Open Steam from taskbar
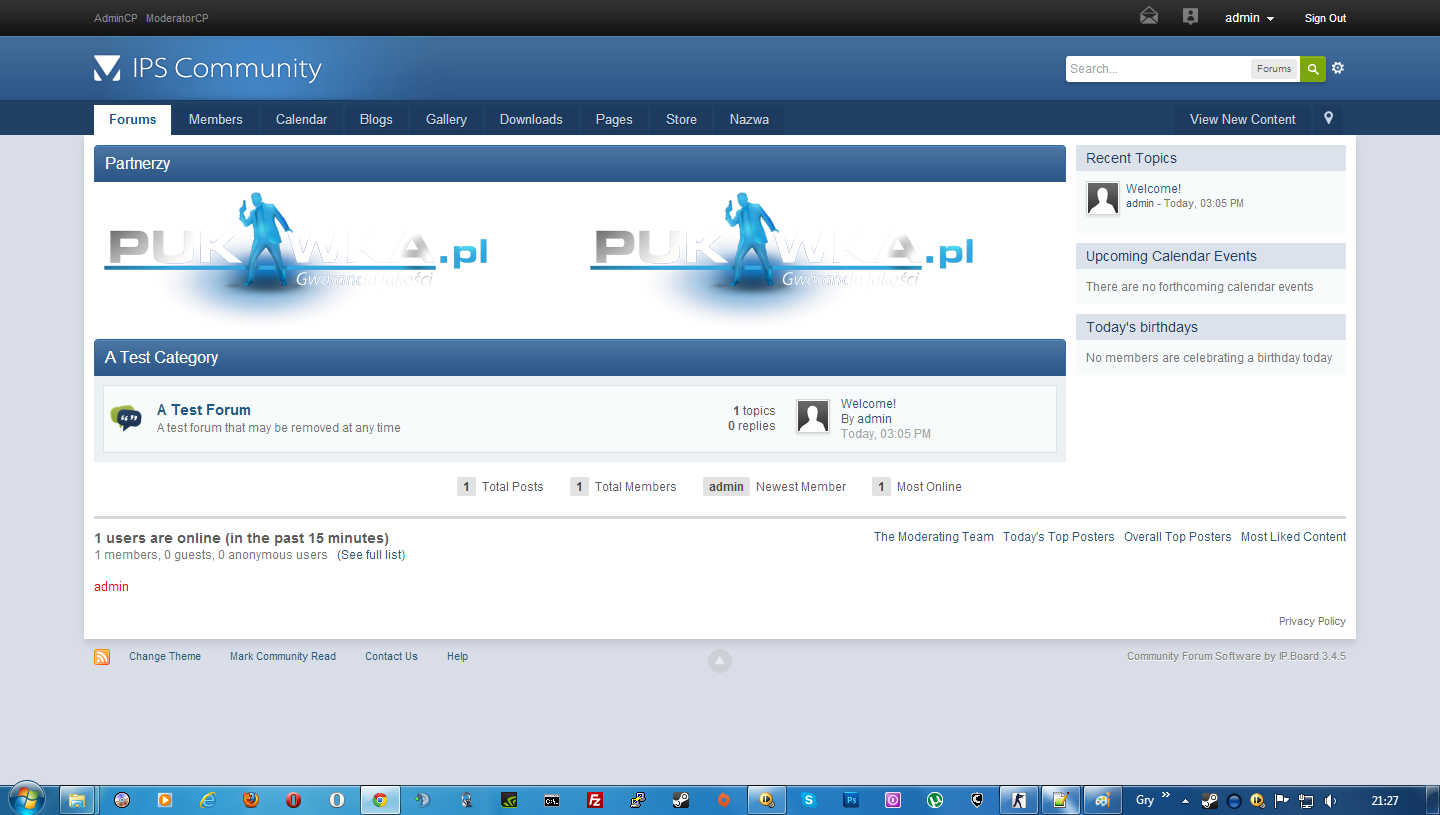Viewport: 1440px width, 815px height. [680, 800]
